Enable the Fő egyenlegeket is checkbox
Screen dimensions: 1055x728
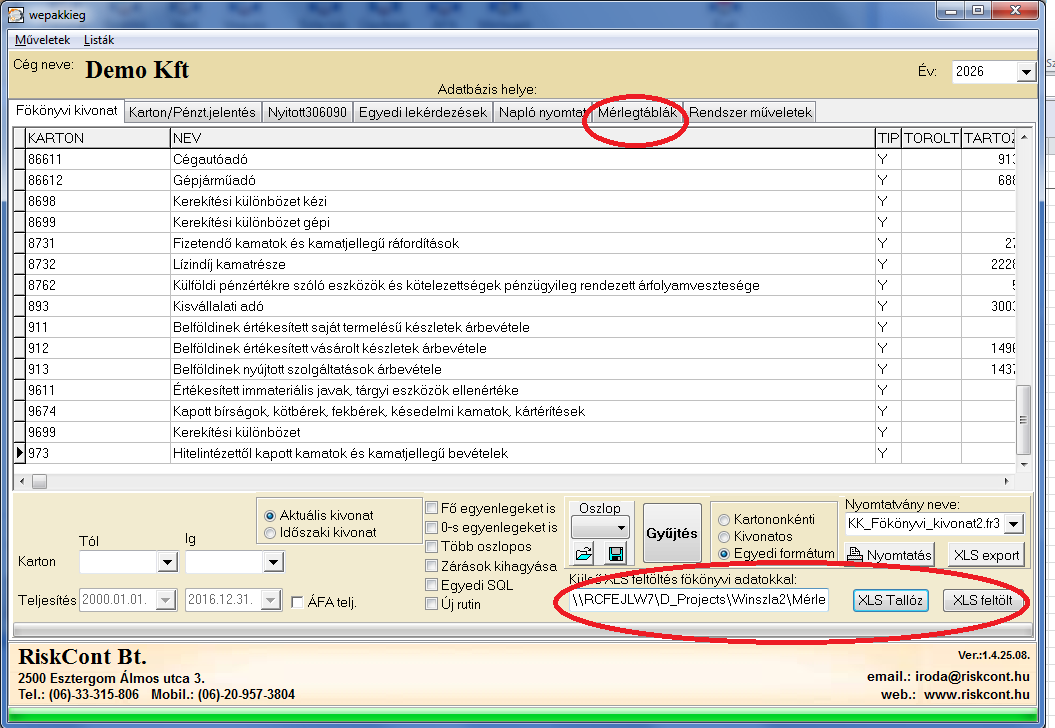point(432,508)
